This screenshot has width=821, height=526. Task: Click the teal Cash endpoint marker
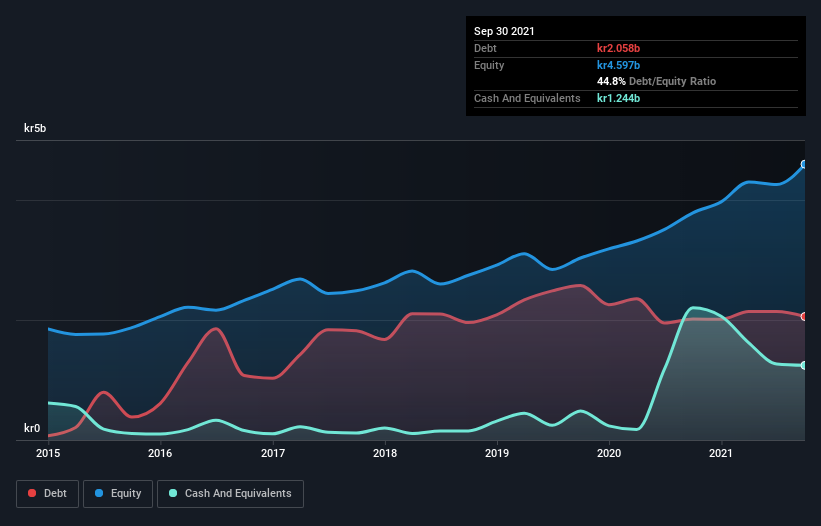pos(804,365)
